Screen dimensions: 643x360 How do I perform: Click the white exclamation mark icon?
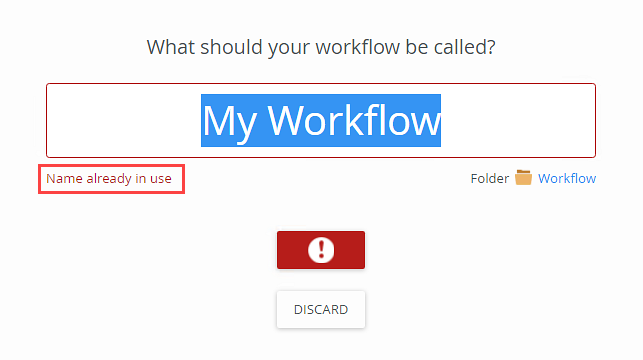point(321,250)
